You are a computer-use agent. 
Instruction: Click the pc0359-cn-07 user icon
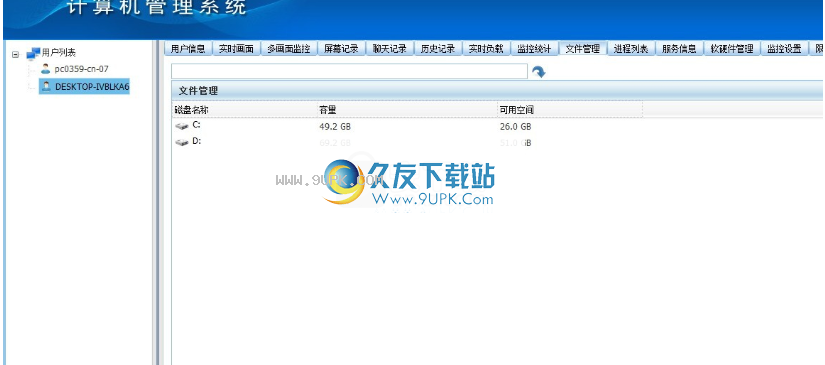[x=46, y=69]
